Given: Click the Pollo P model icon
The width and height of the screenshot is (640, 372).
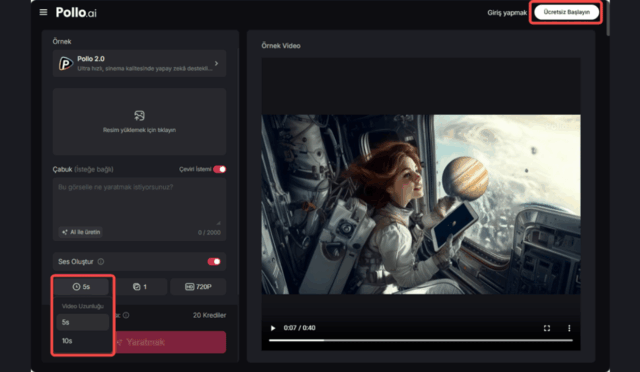Looking at the screenshot, I should (65, 63).
